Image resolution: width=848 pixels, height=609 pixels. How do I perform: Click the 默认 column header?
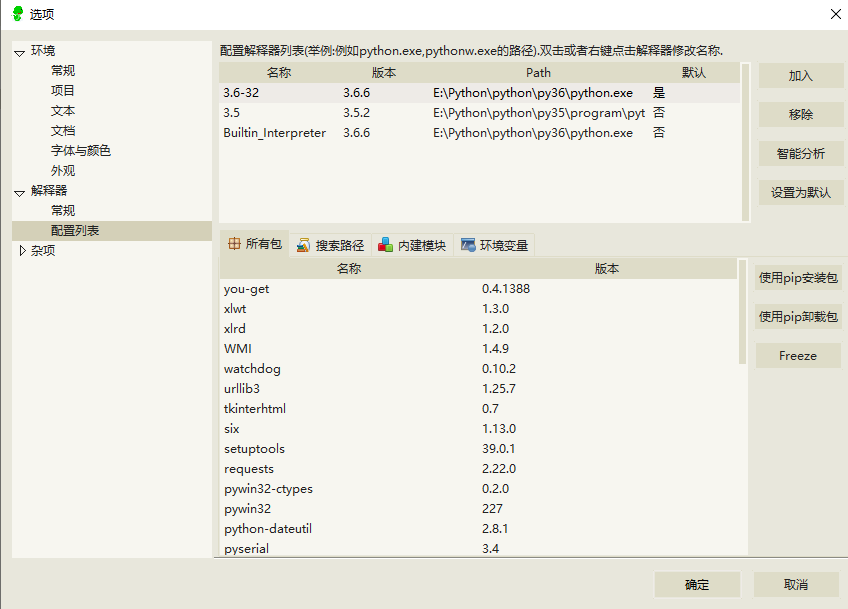[694, 72]
